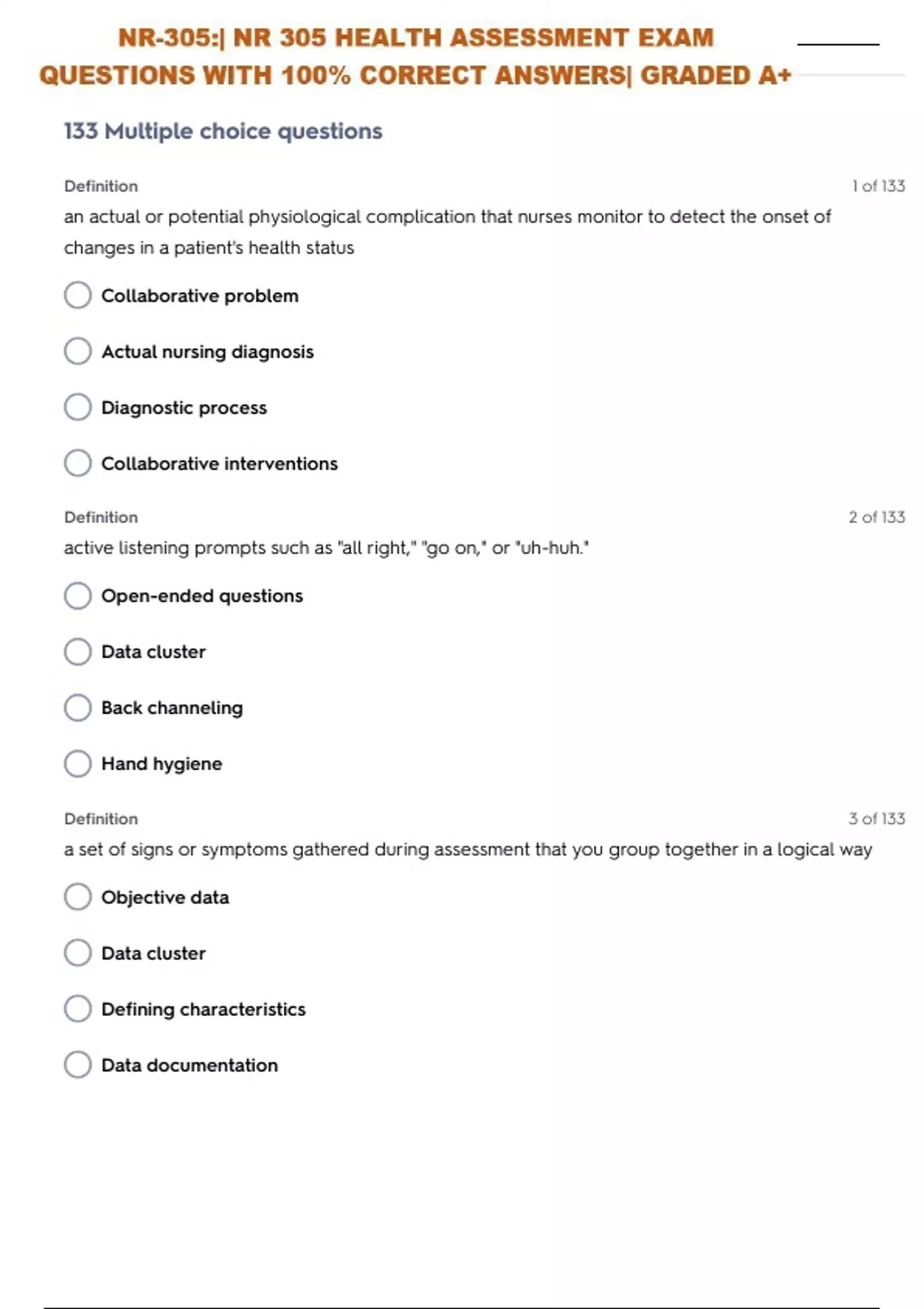
Task: Click the signs or symptoms definition text
Action: click(x=467, y=849)
